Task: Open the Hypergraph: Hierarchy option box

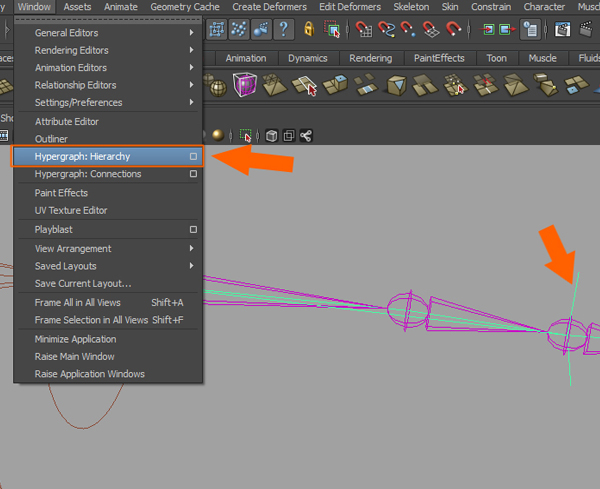Action: [x=194, y=156]
